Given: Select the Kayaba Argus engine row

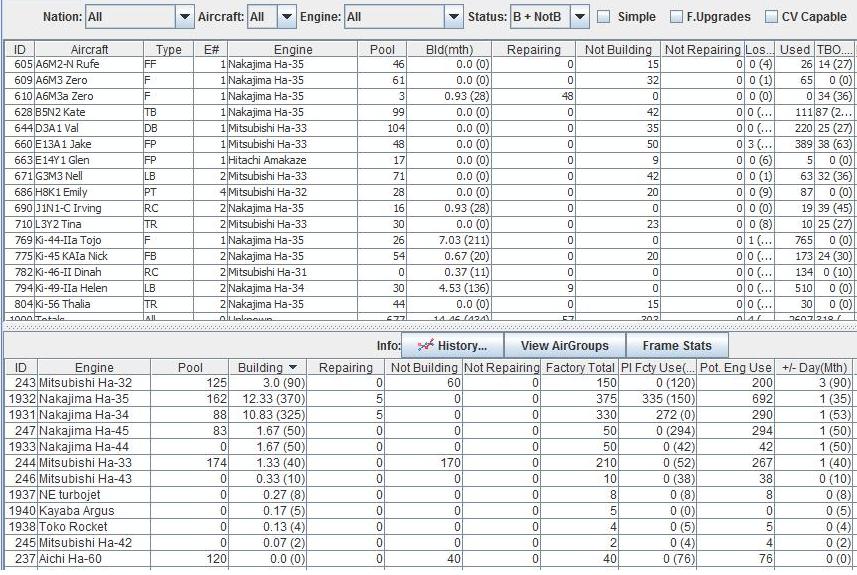Looking at the screenshot, I should coord(429,511).
